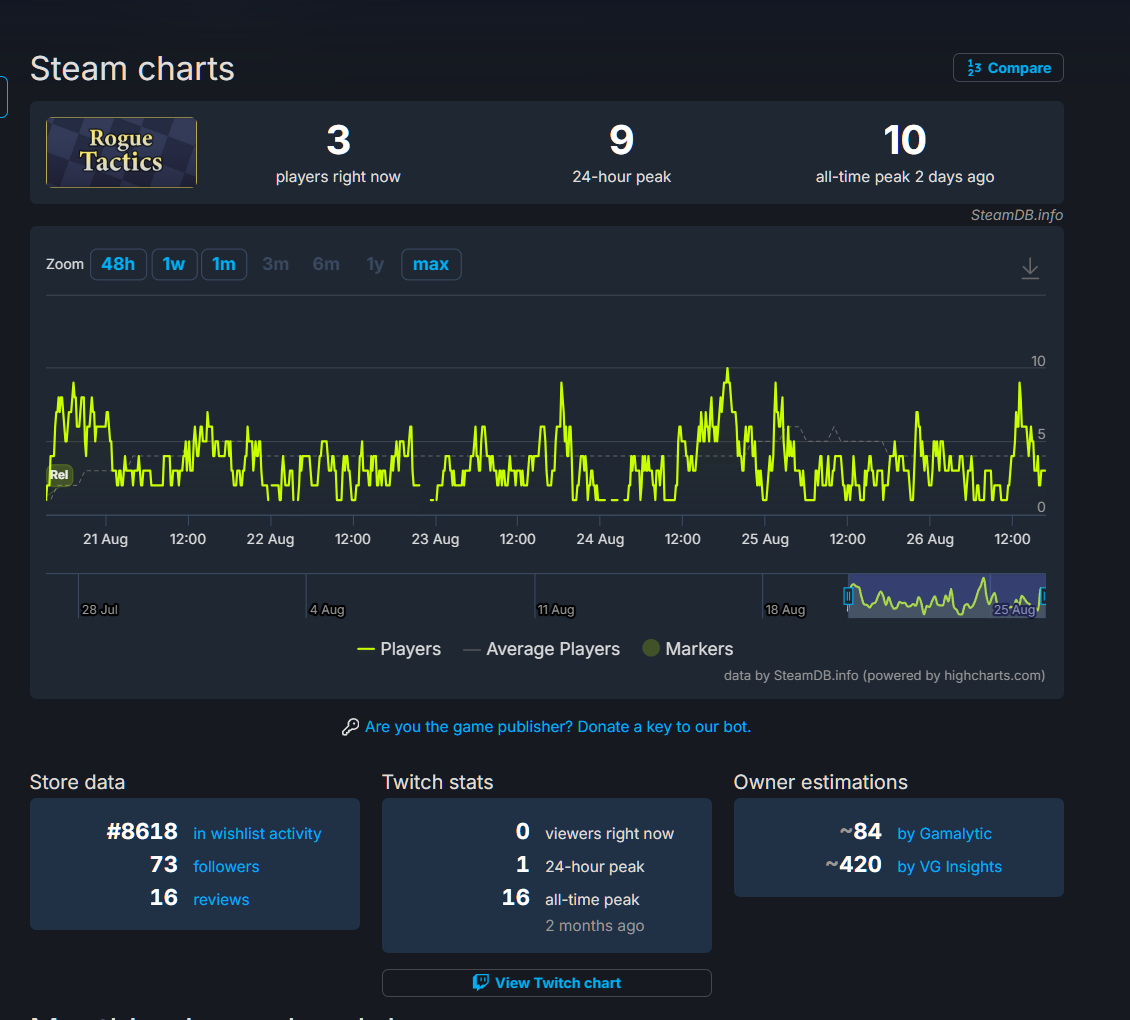Viewport: 1130px width, 1020px height.
Task: Click the Compare ranking icon
Action: coord(974,68)
